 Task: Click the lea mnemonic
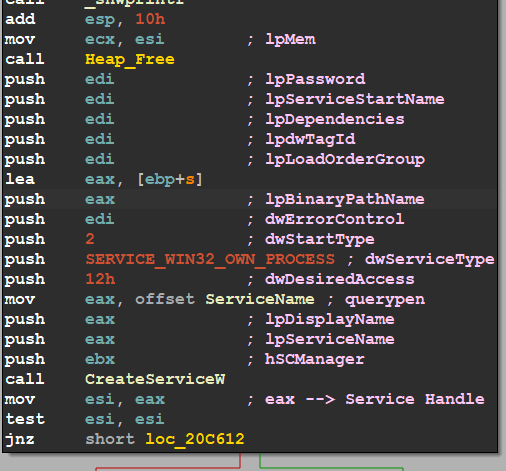coord(20,179)
